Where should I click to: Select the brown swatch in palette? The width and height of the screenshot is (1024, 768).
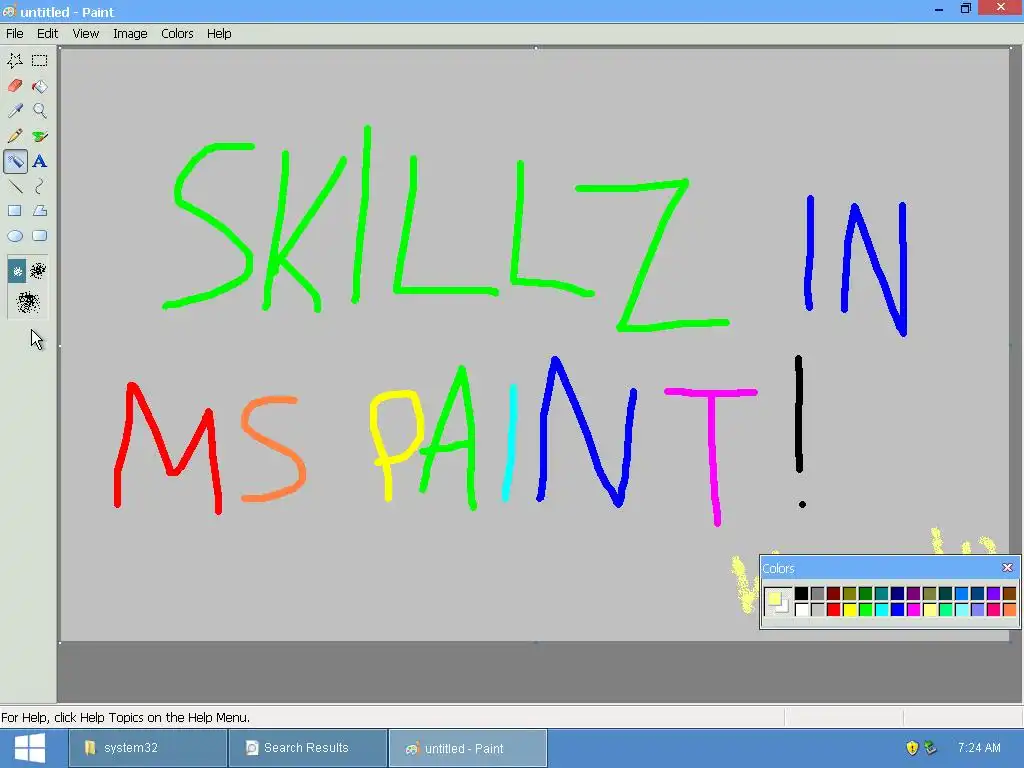click(1009, 594)
